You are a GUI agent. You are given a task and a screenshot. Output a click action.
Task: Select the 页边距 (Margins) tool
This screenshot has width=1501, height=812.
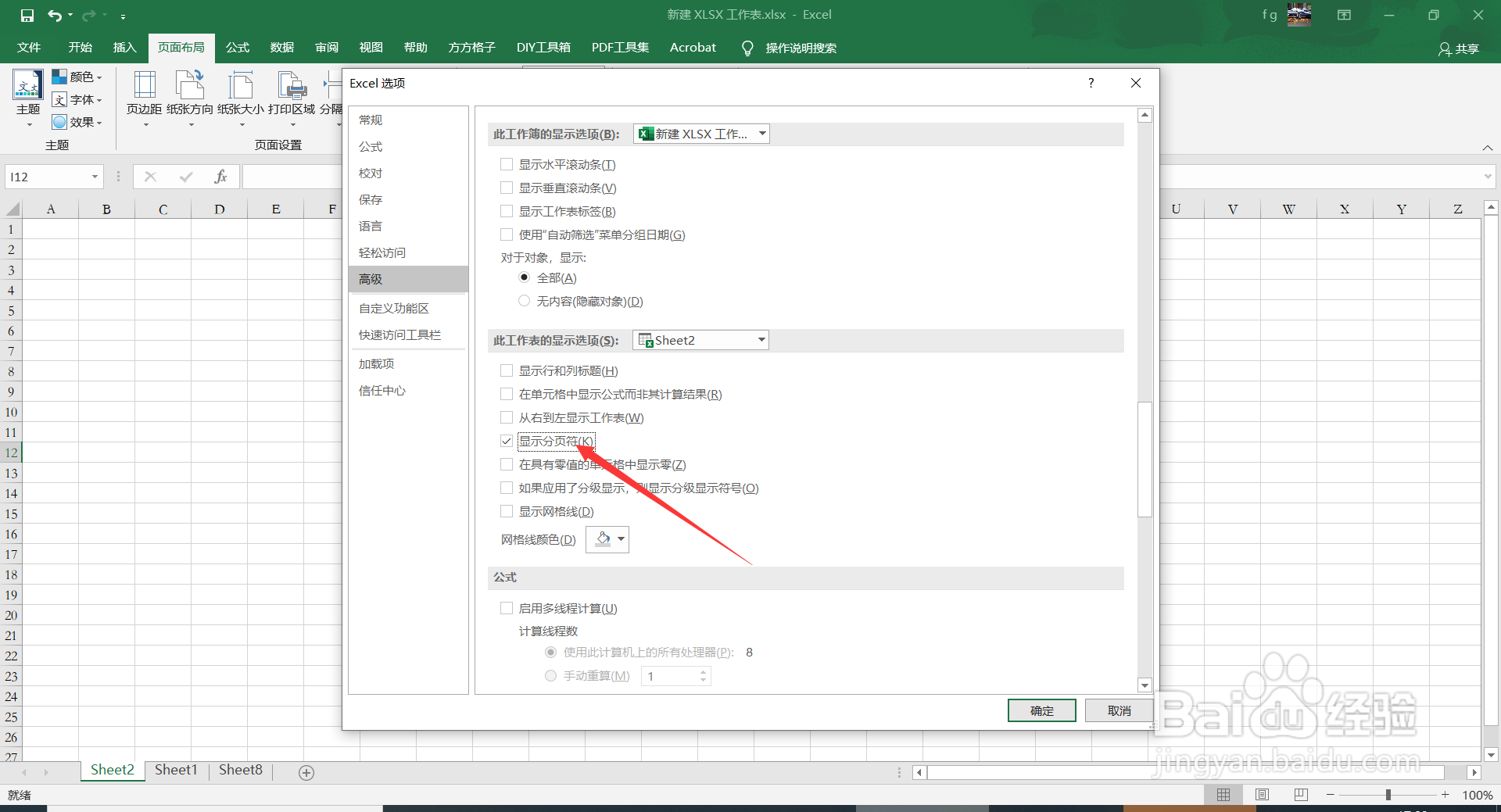[x=144, y=94]
